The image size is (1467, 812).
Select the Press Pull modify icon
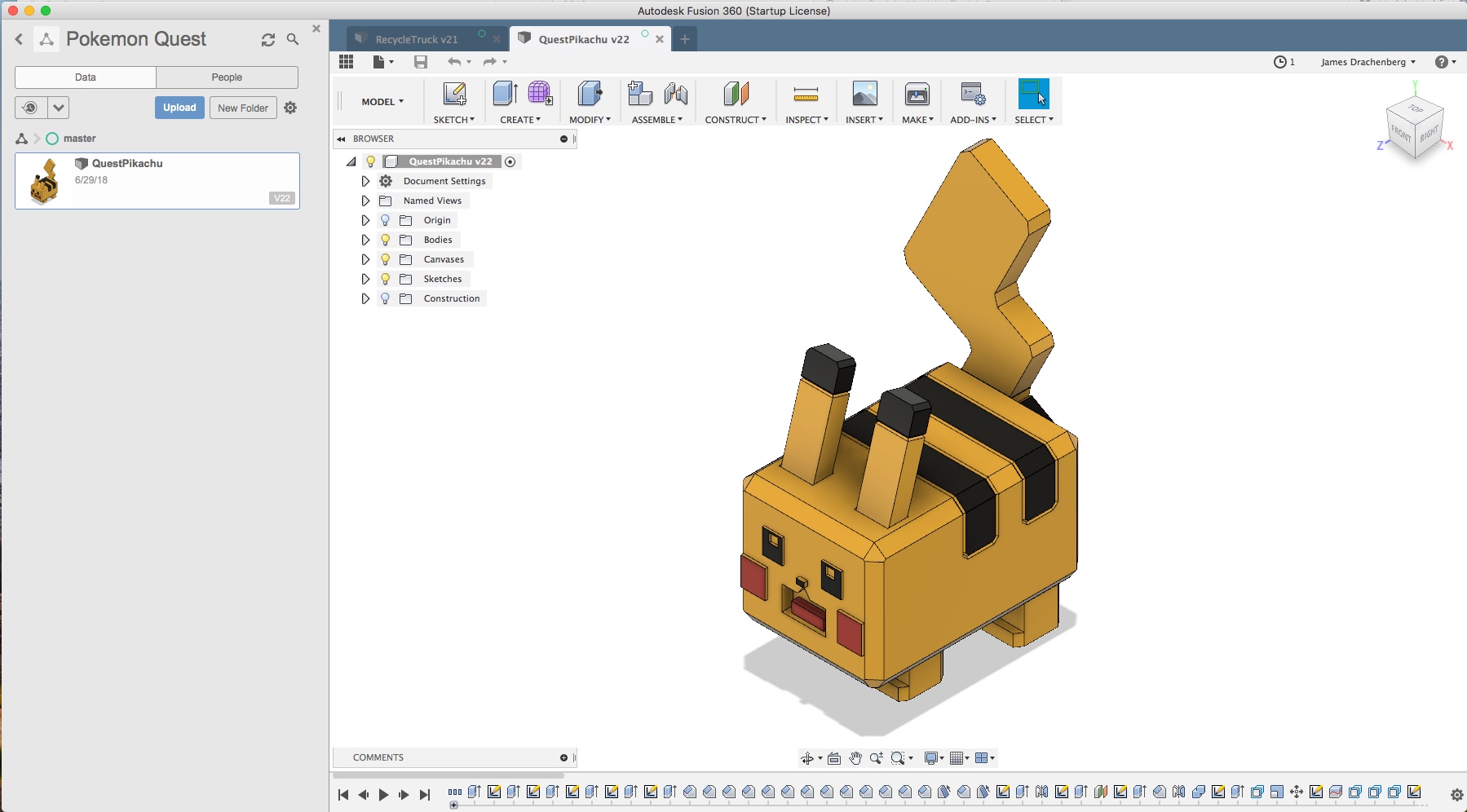pyautogui.click(x=590, y=94)
